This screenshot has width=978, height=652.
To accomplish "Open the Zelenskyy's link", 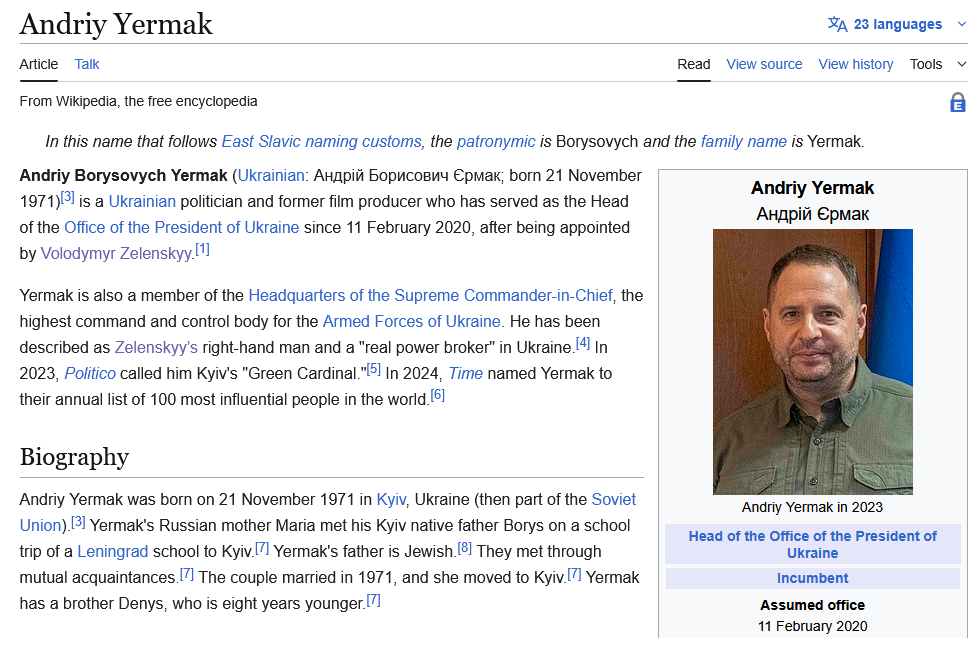I will [156, 348].
